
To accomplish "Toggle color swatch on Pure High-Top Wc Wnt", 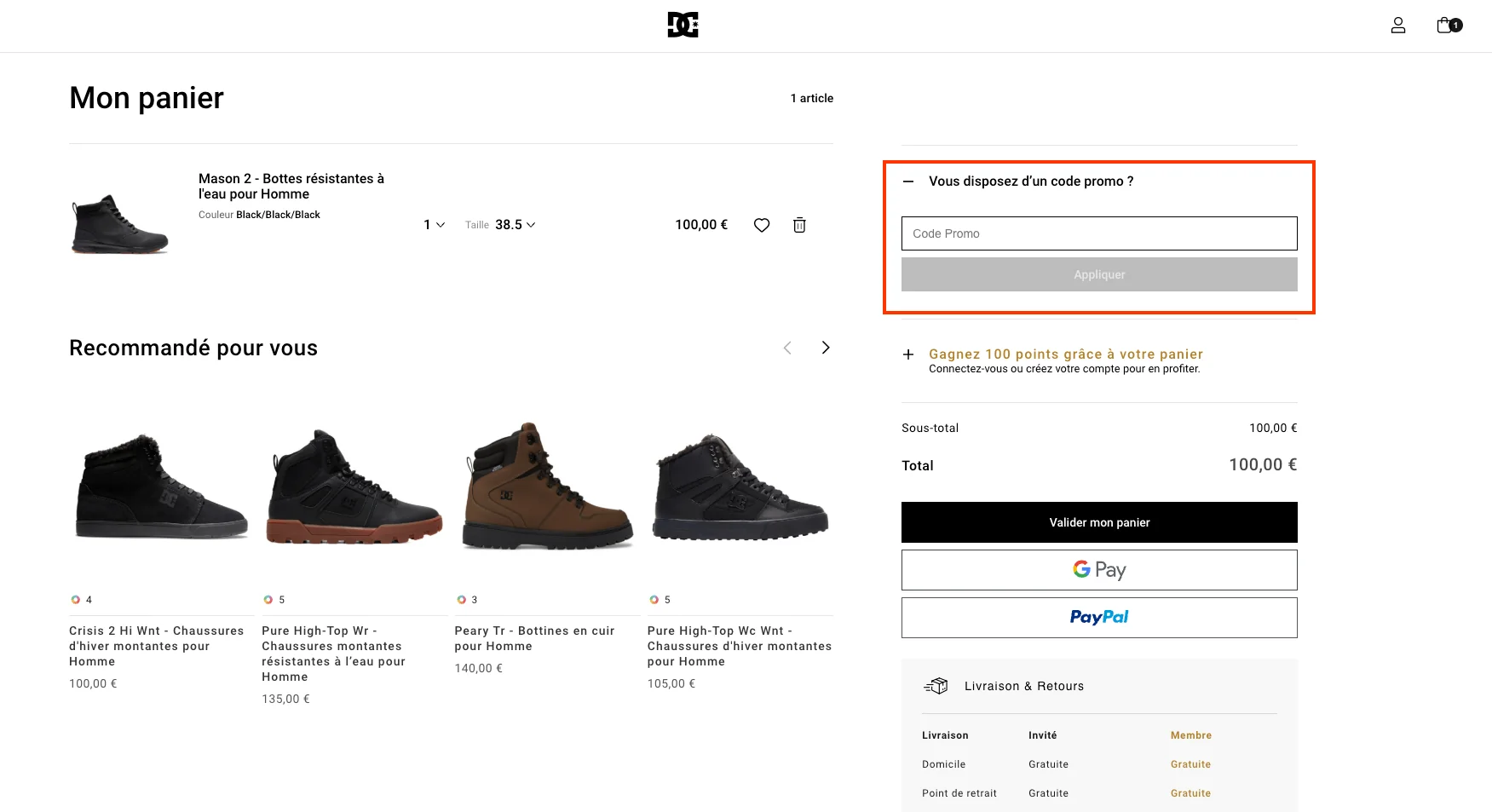I will tap(654, 599).
